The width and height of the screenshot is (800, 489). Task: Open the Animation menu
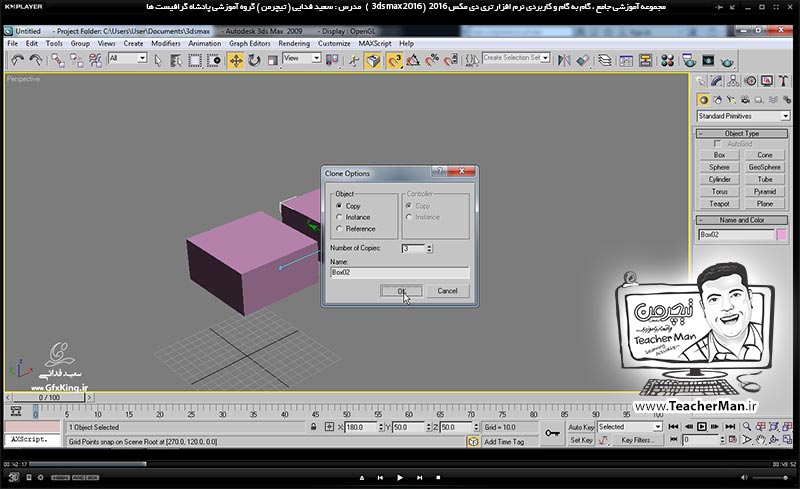tap(205, 43)
